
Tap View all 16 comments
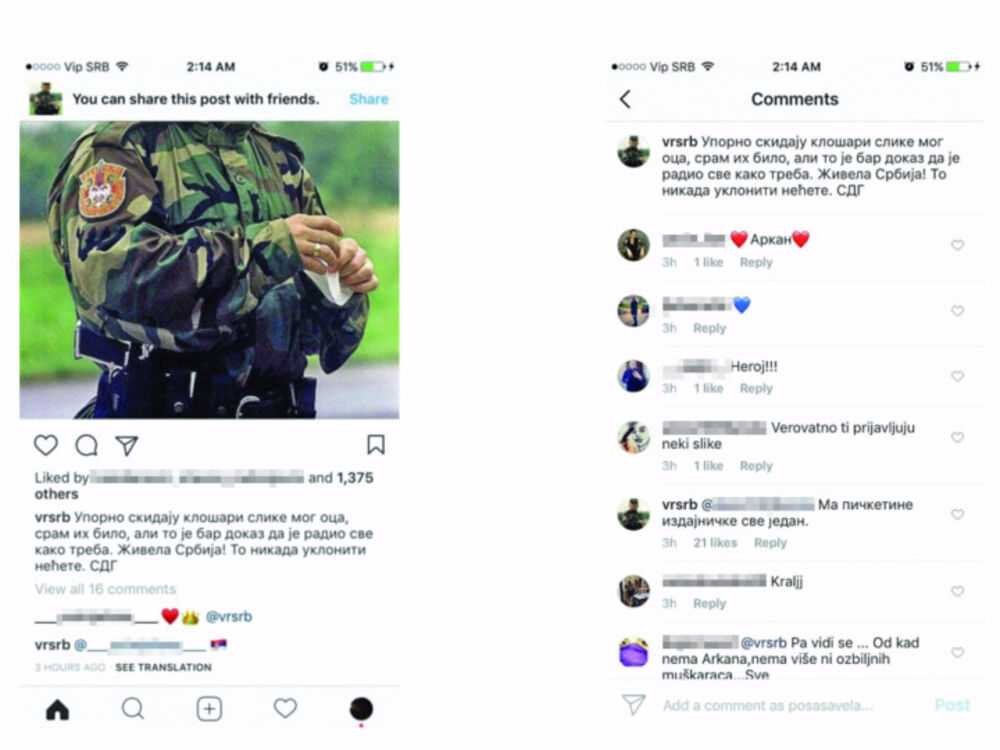point(105,589)
